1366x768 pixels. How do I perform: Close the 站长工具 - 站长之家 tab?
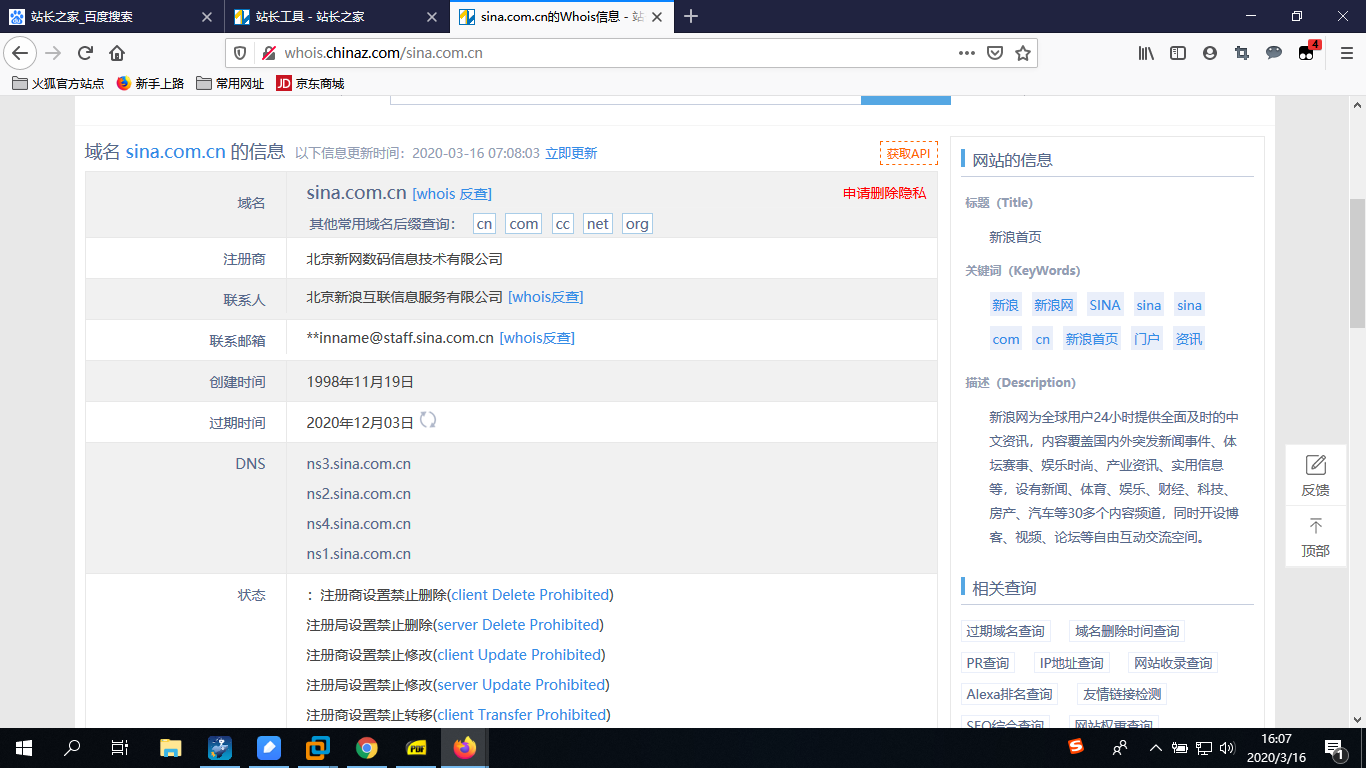click(432, 17)
